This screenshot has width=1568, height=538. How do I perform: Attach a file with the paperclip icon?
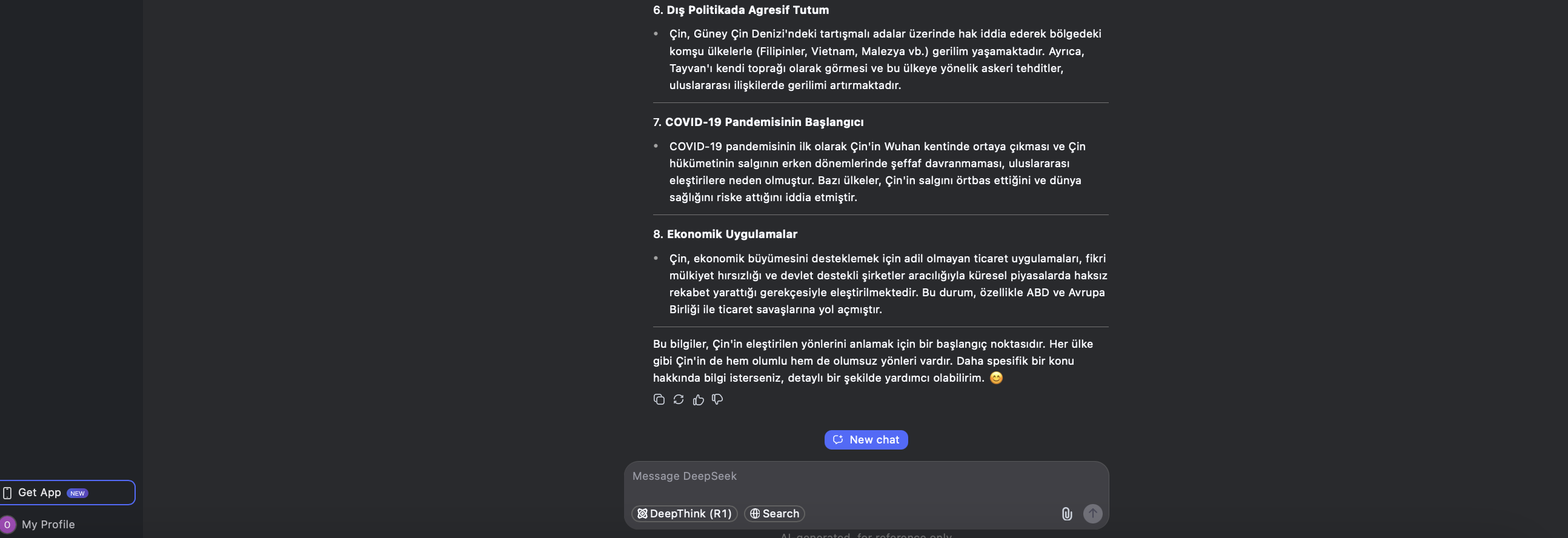[x=1066, y=514]
